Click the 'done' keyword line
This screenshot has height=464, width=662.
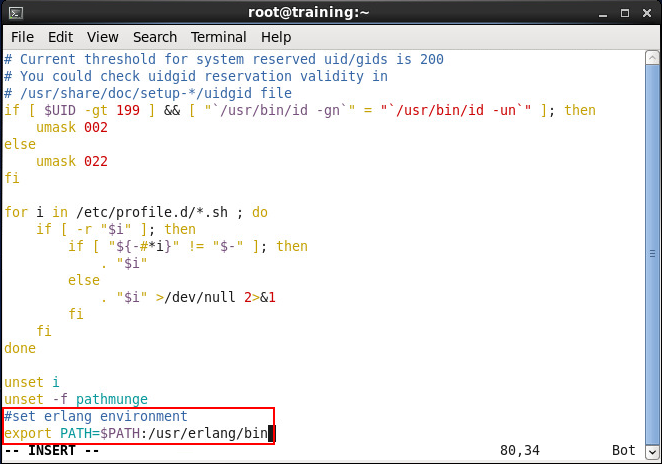click(20, 348)
